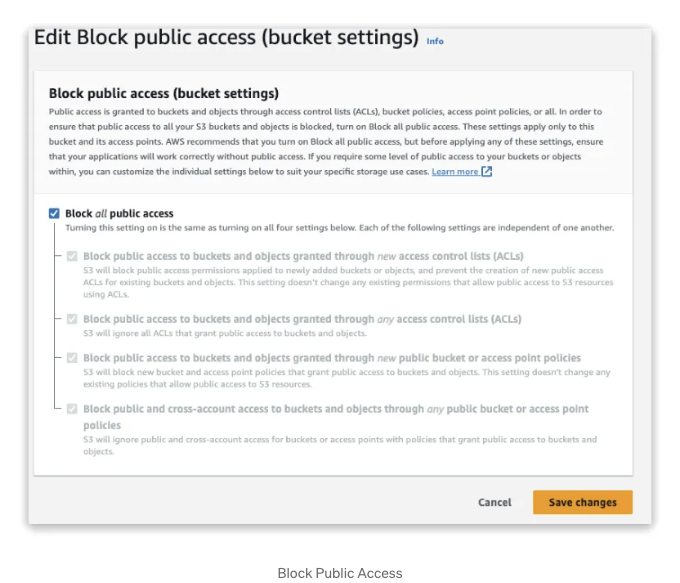Click the 'Turning this setting on' helper text
This screenshot has width=680, height=583.
coord(340,228)
